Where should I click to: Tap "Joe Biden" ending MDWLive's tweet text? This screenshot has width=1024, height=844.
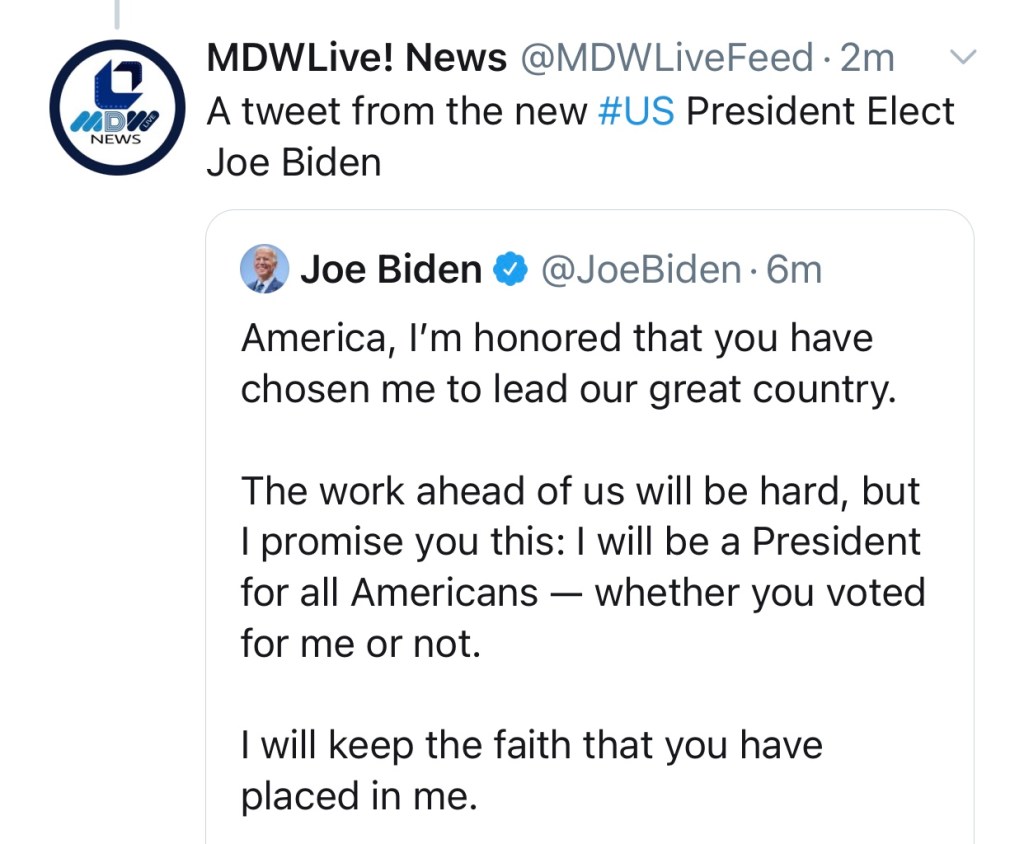click(294, 162)
